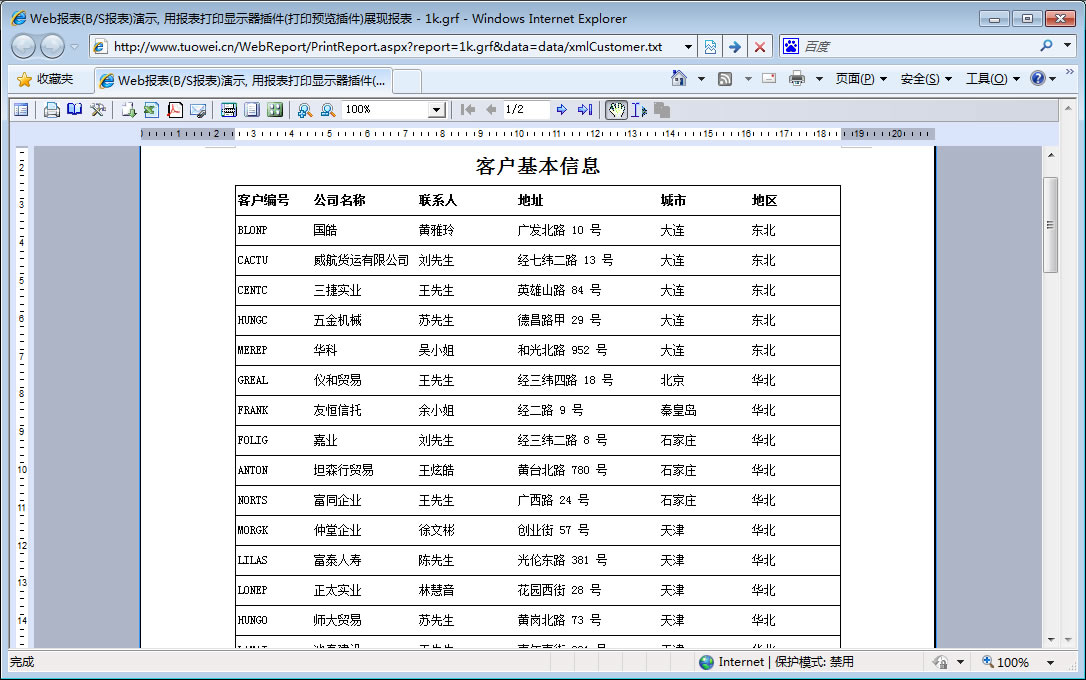Export report to PDF with red icon
This screenshot has height=680, width=1086.
(x=175, y=110)
